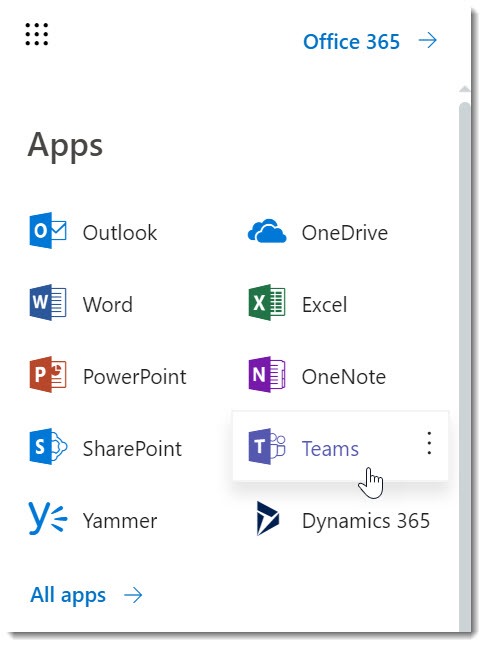Open the Dynamics 365 icon

(267, 518)
